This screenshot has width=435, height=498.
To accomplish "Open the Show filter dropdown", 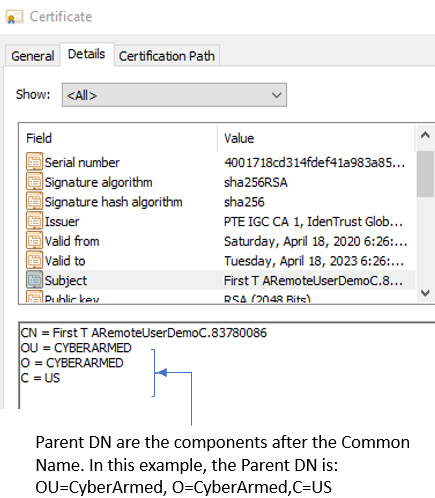I will [174, 95].
